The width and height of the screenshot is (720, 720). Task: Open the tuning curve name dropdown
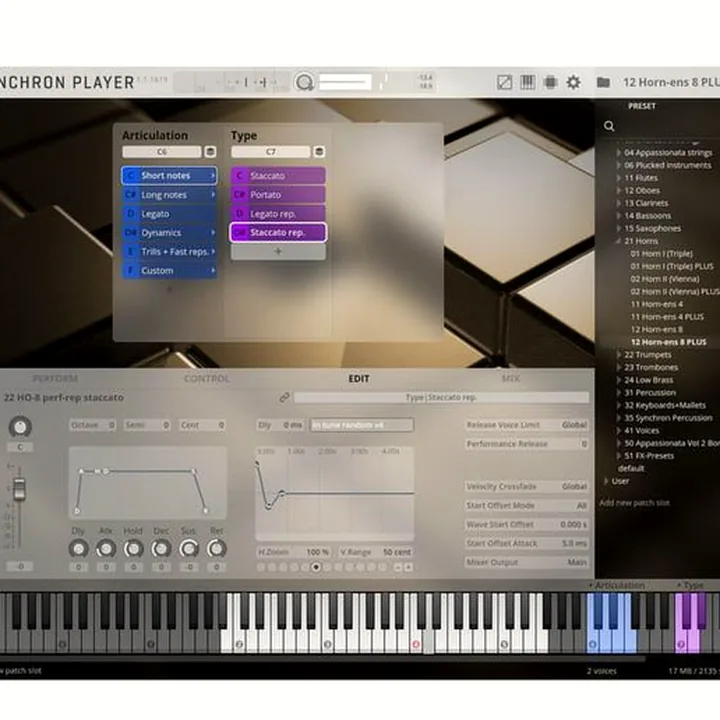click(362, 425)
